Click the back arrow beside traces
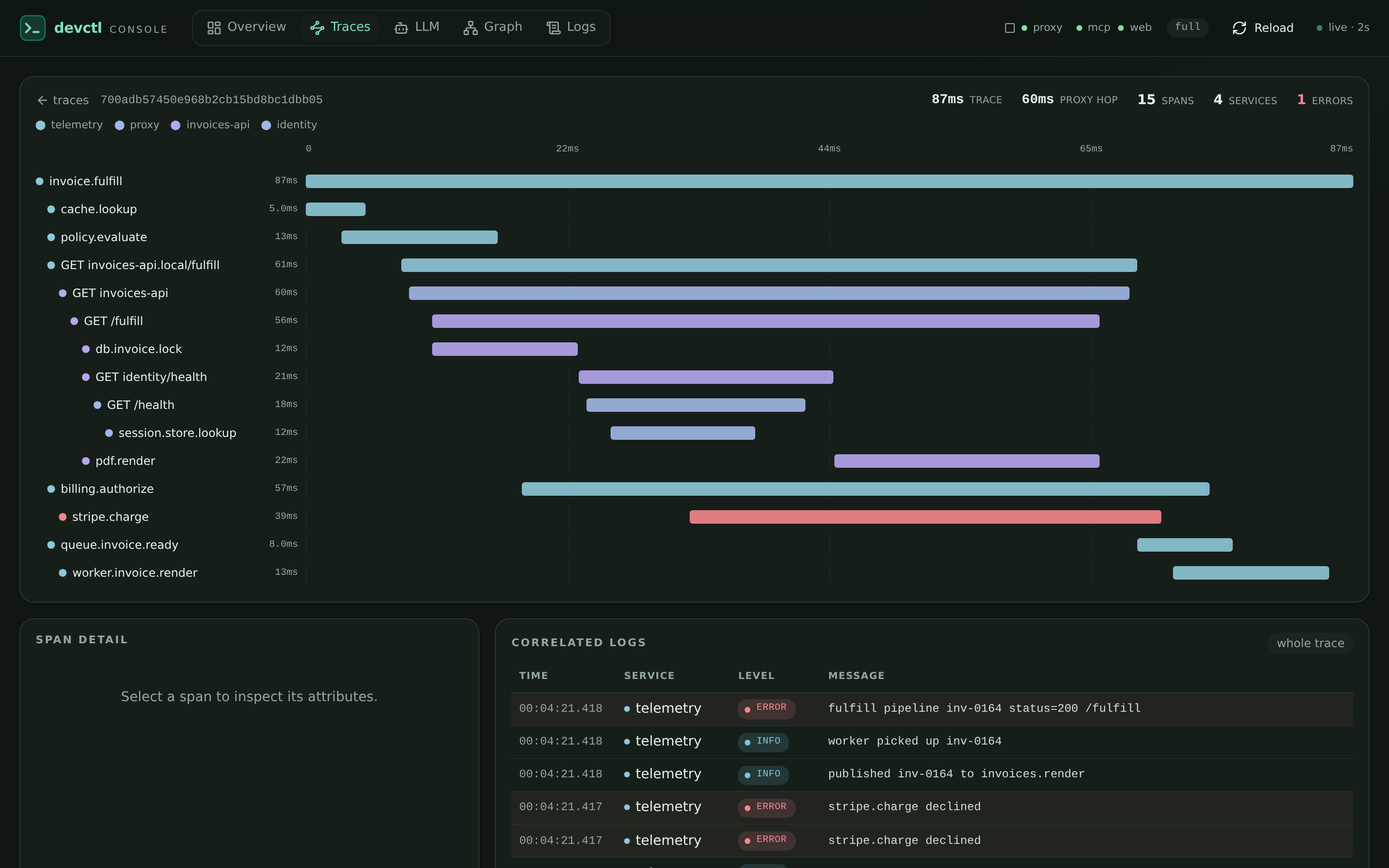The height and width of the screenshot is (868, 1389). pos(42,100)
